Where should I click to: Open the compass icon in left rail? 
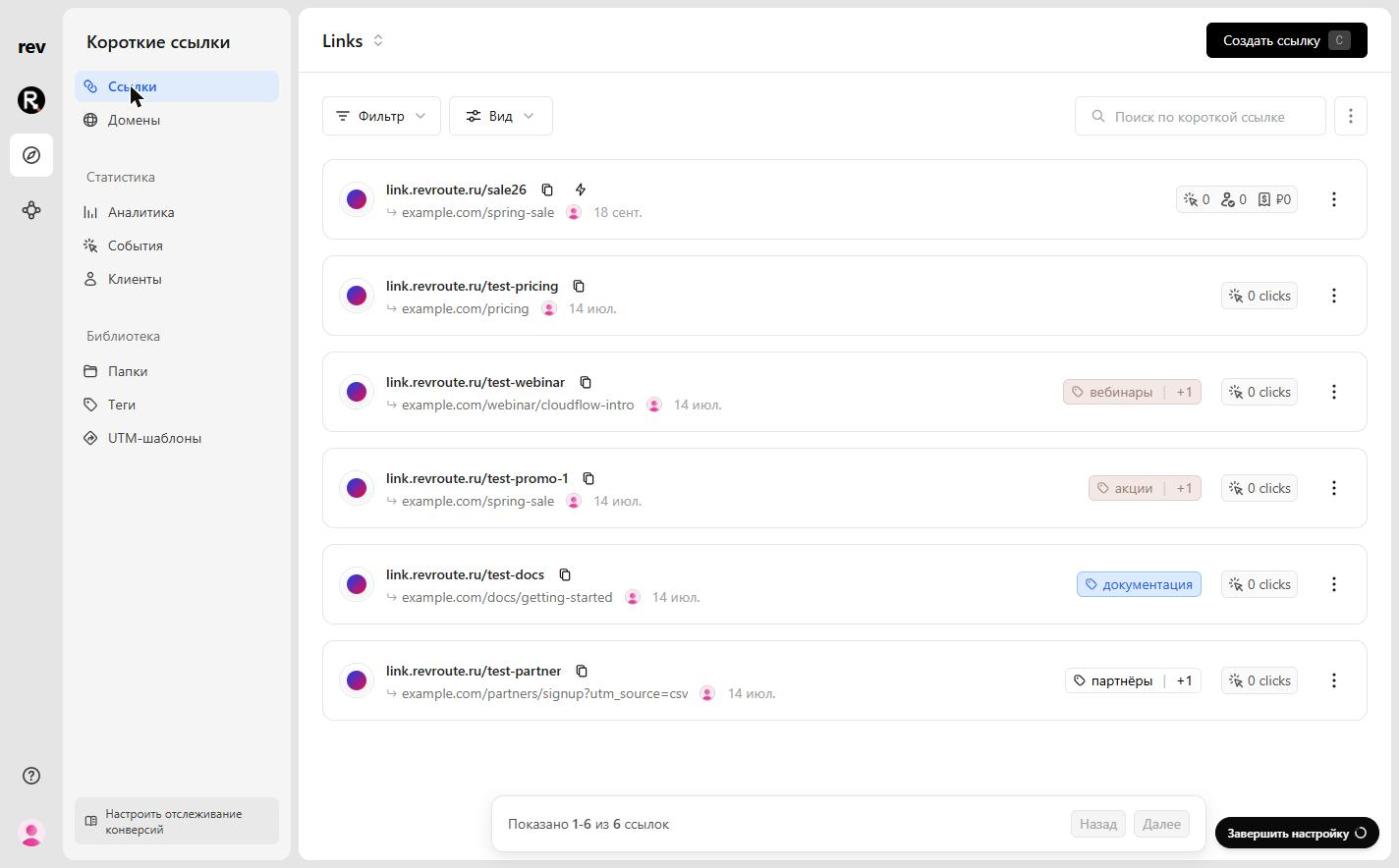click(31, 155)
